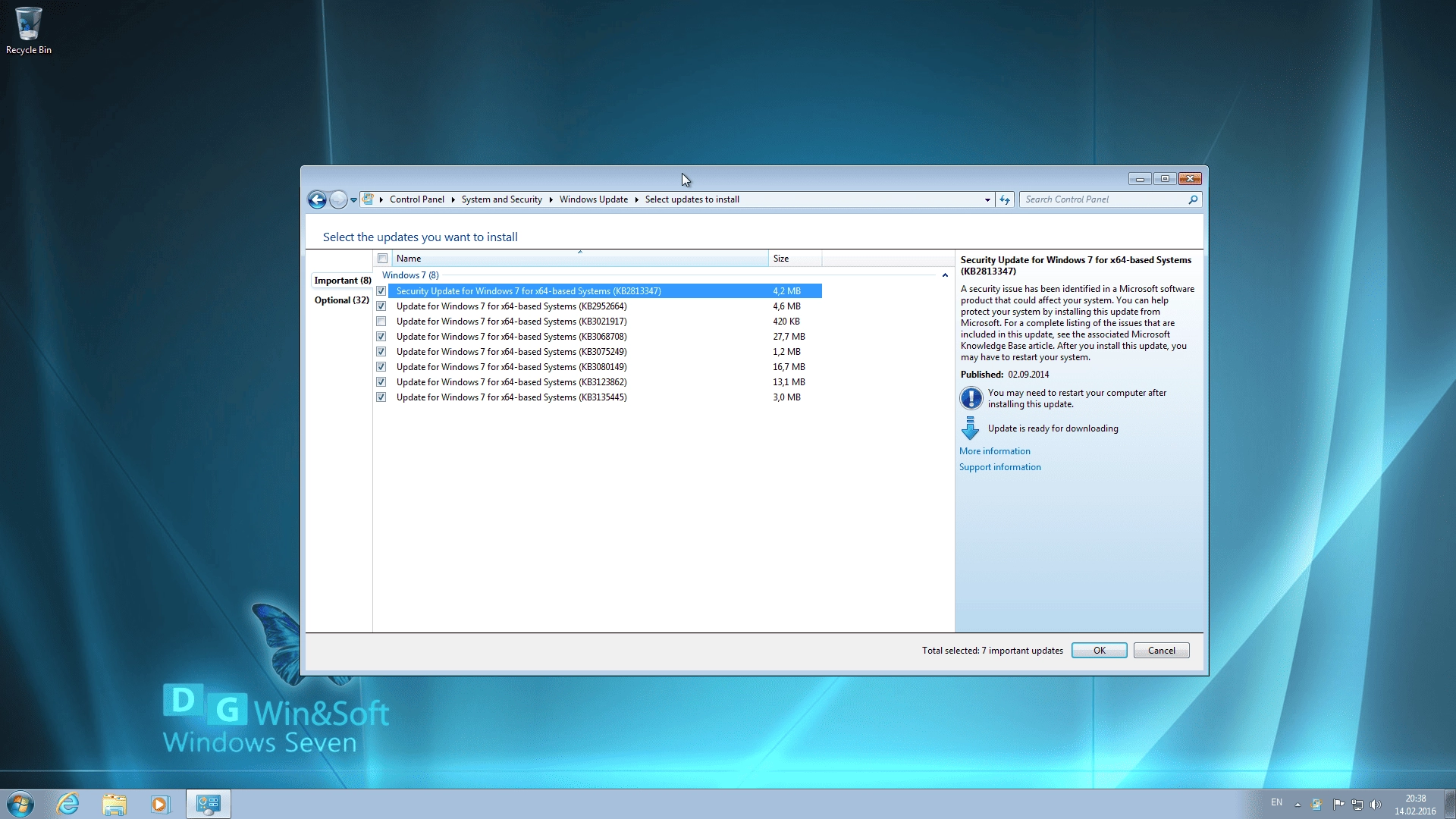
Task: Open the Support information link
Action: (1000, 467)
